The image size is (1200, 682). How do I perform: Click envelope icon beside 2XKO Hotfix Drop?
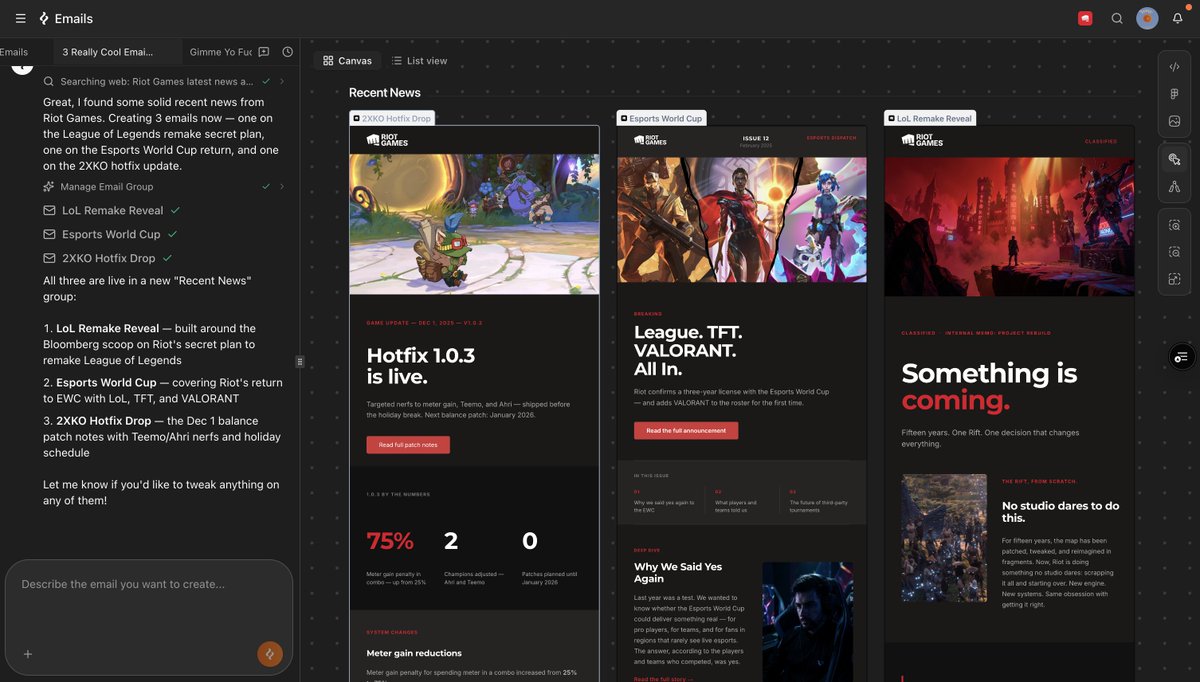click(x=49, y=258)
